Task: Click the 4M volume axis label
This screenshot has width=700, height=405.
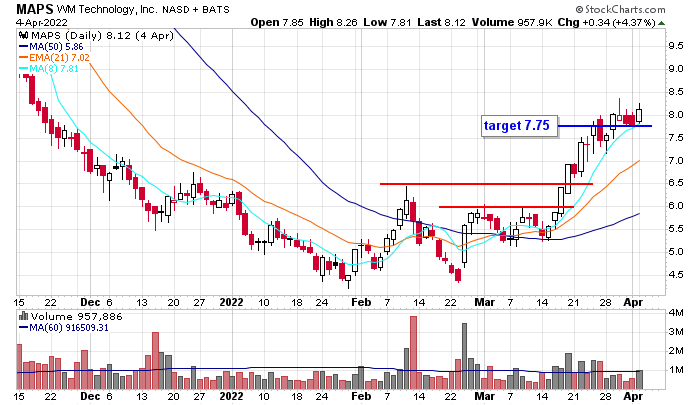Action: 676,313
